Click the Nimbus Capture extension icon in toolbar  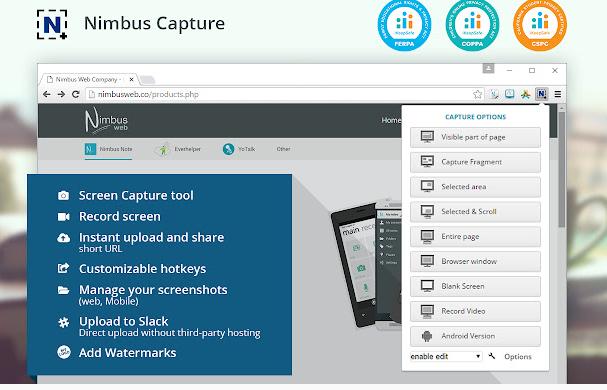click(541, 94)
